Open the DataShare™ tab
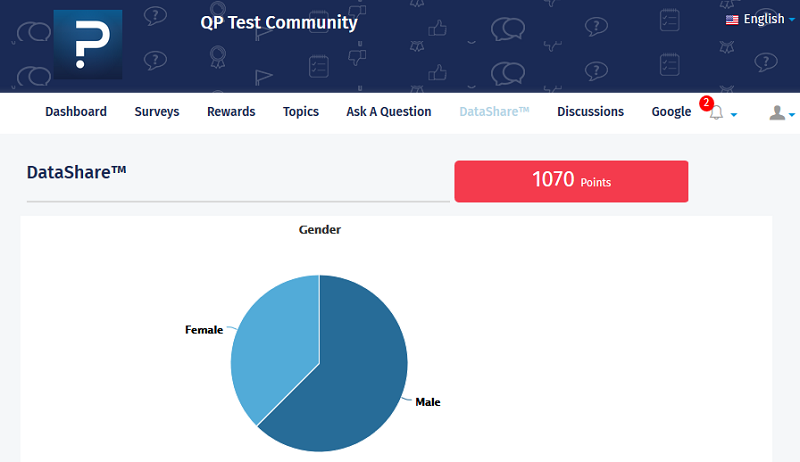This screenshot has height=462, width=800. (x=494, y=112)
